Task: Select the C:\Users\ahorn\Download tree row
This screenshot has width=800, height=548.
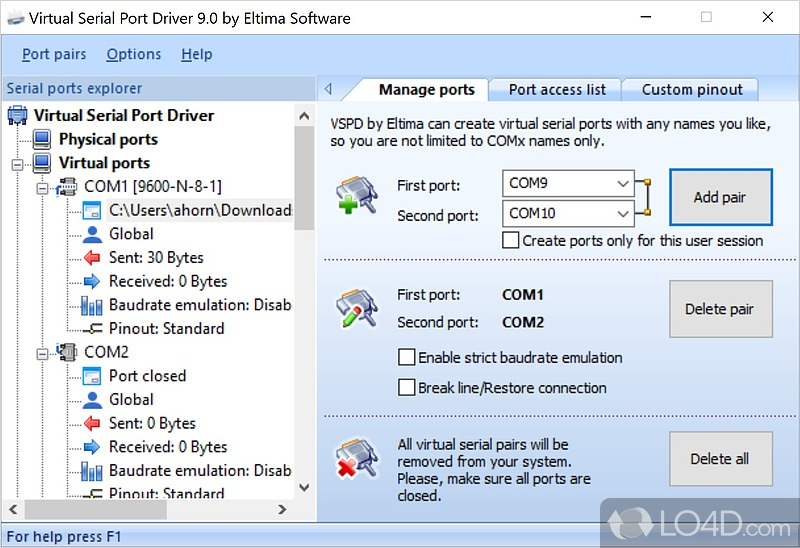Action: tap(200, 210)
